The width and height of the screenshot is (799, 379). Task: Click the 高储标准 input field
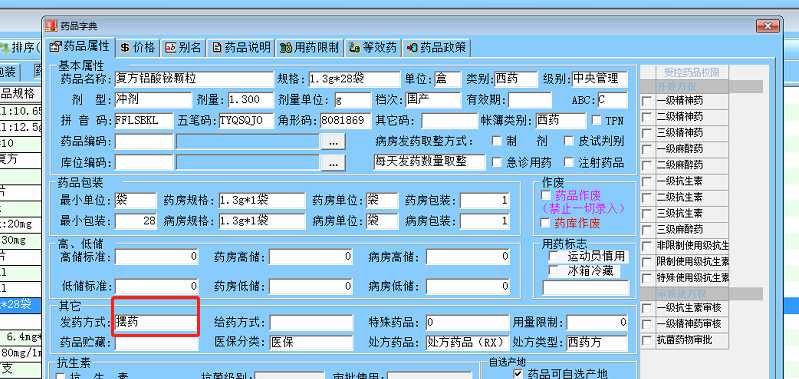coord(156,257)
